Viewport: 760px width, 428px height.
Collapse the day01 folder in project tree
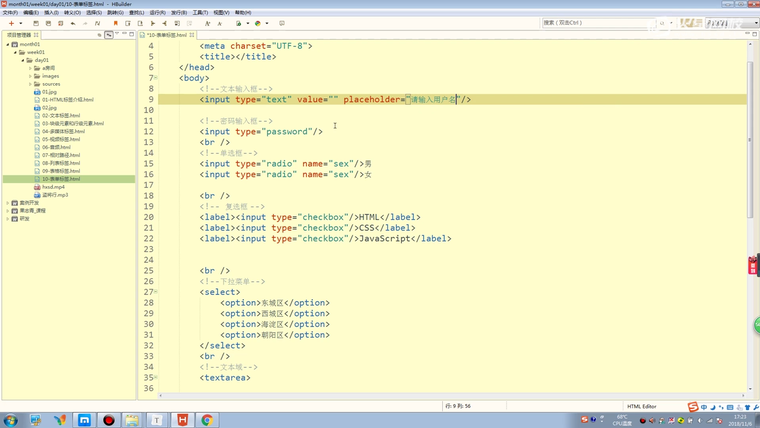(x=23, y=60)
